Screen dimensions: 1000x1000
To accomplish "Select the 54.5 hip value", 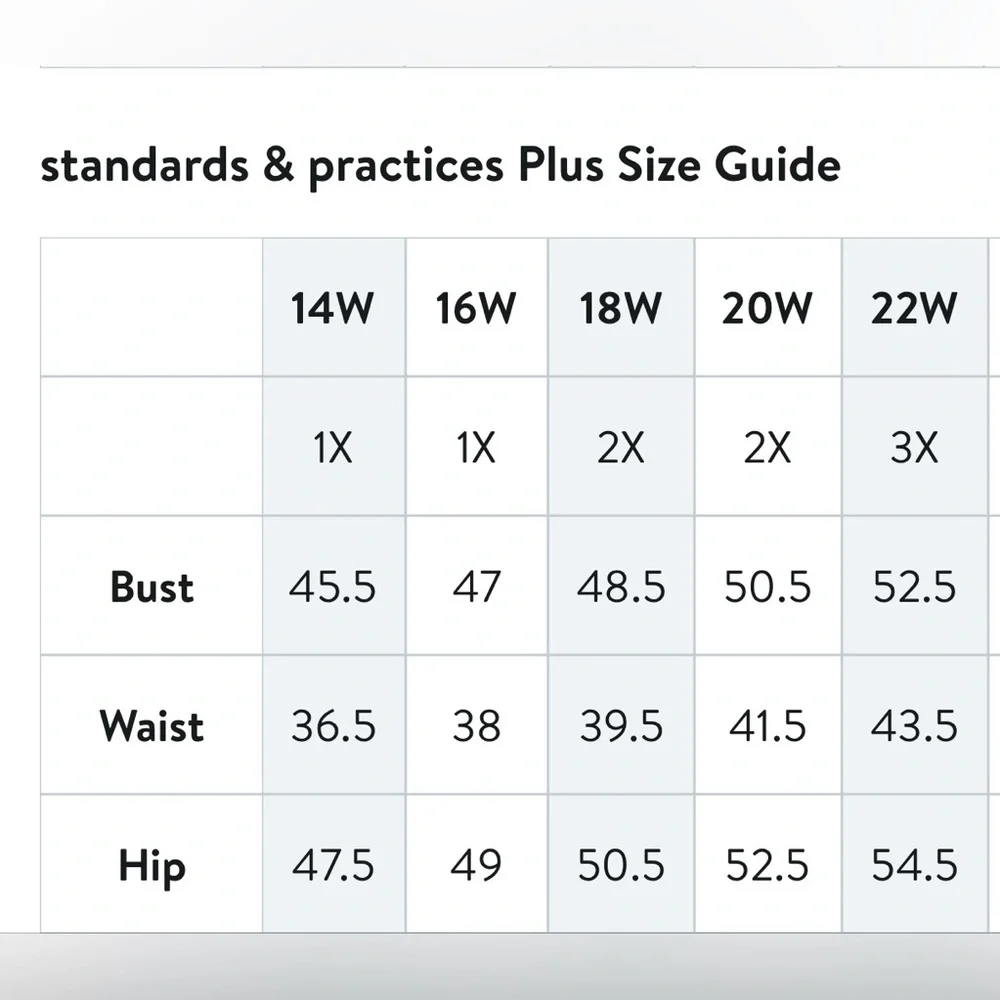I will (x=914, y=865).
